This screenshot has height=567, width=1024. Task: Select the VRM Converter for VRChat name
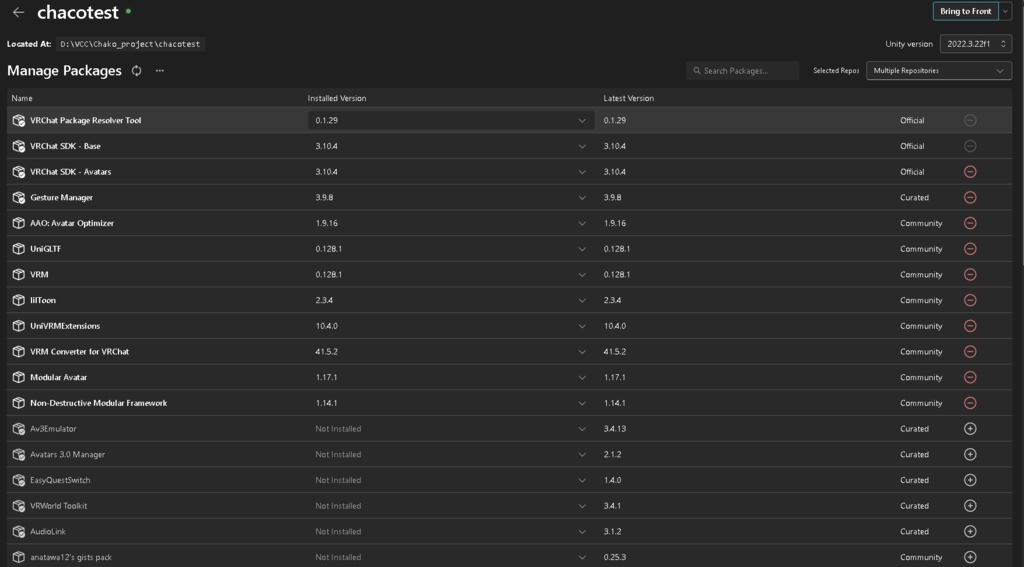80,351
